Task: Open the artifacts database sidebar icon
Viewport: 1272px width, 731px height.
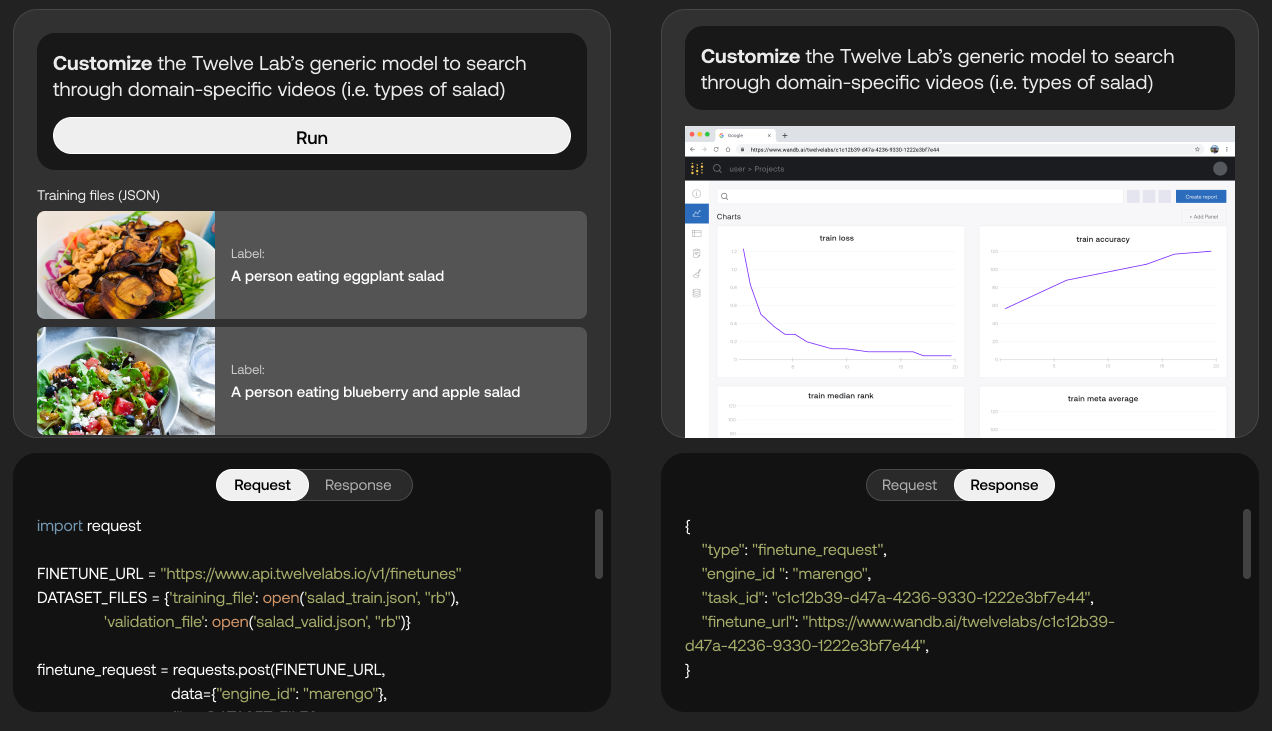Action: click(697, 293)
